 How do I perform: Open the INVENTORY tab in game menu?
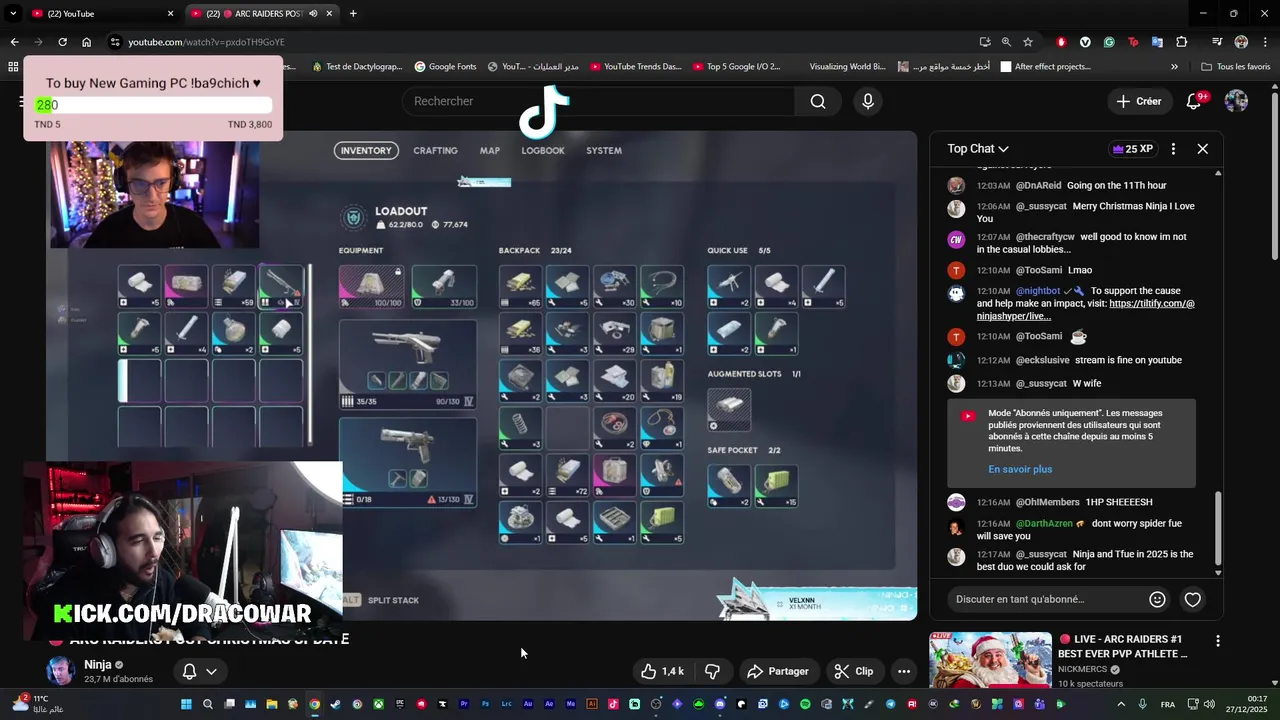366,151
